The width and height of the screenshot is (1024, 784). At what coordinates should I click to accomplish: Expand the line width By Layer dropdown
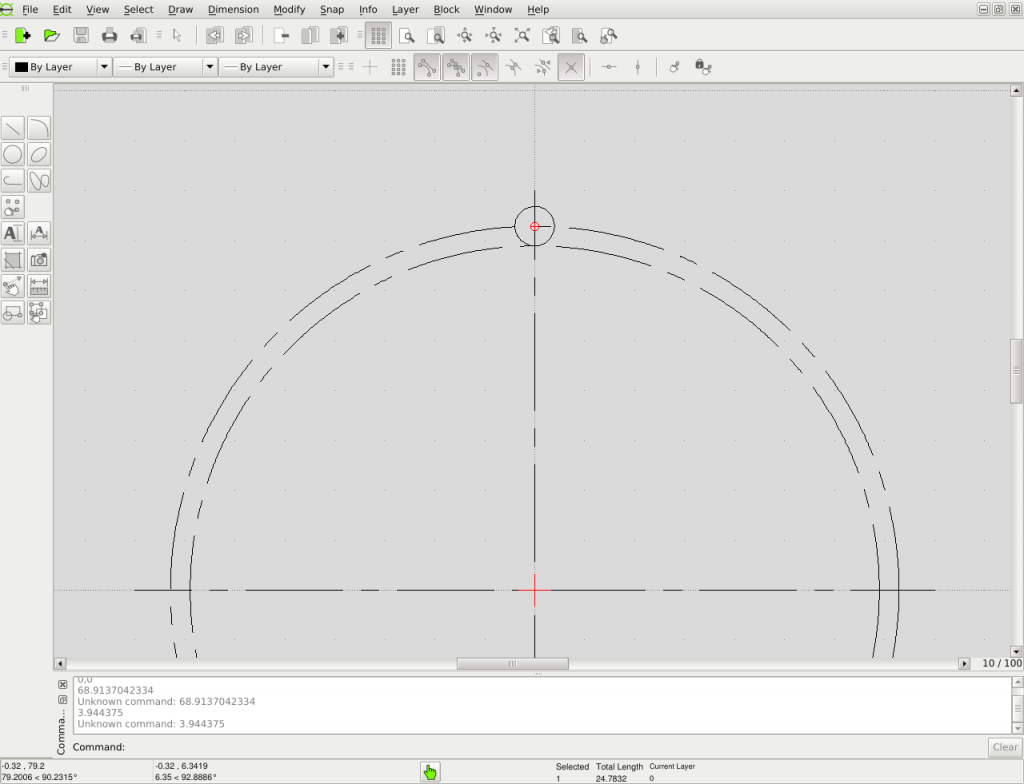tap(165, 67)
